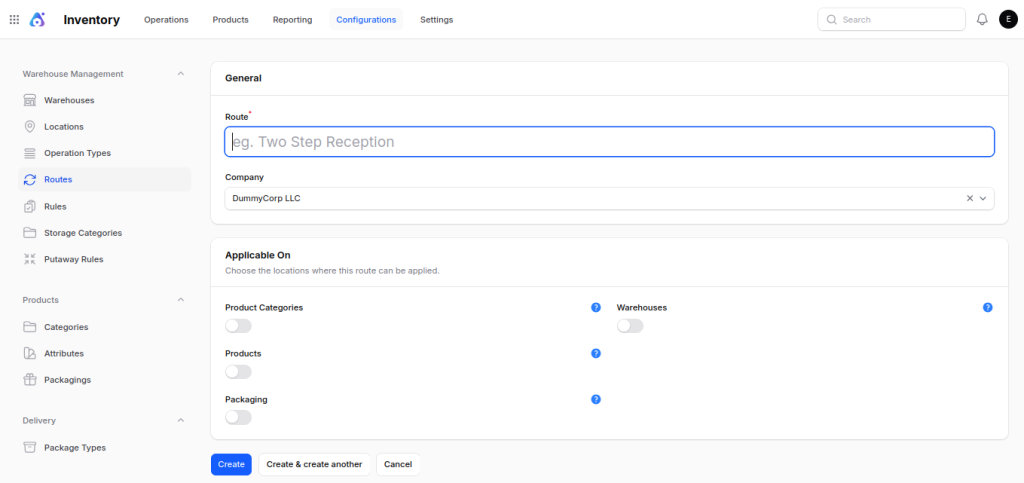
Task: Click the Putaway Rules arrows icon
Action: pos(29,259)
